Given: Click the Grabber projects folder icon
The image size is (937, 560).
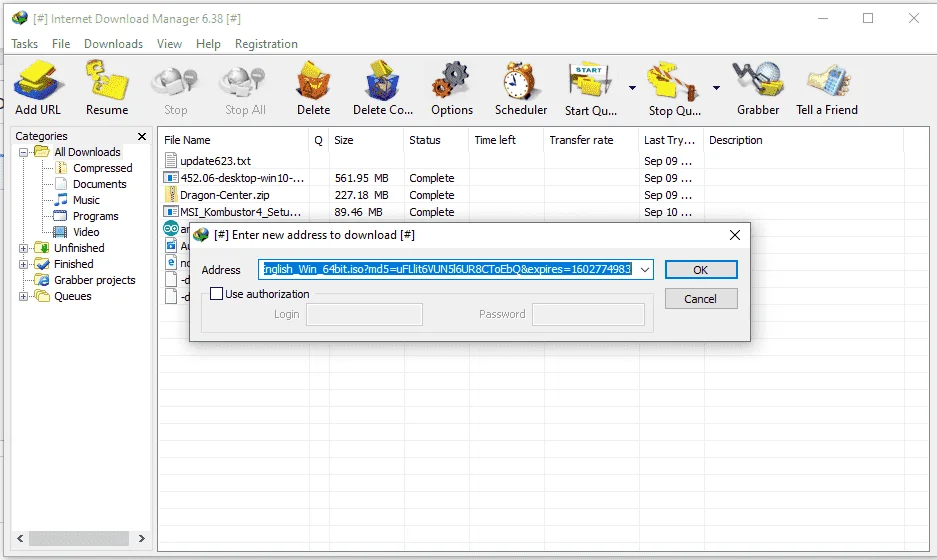Looking at the screenshot, I should coord(42,280).
